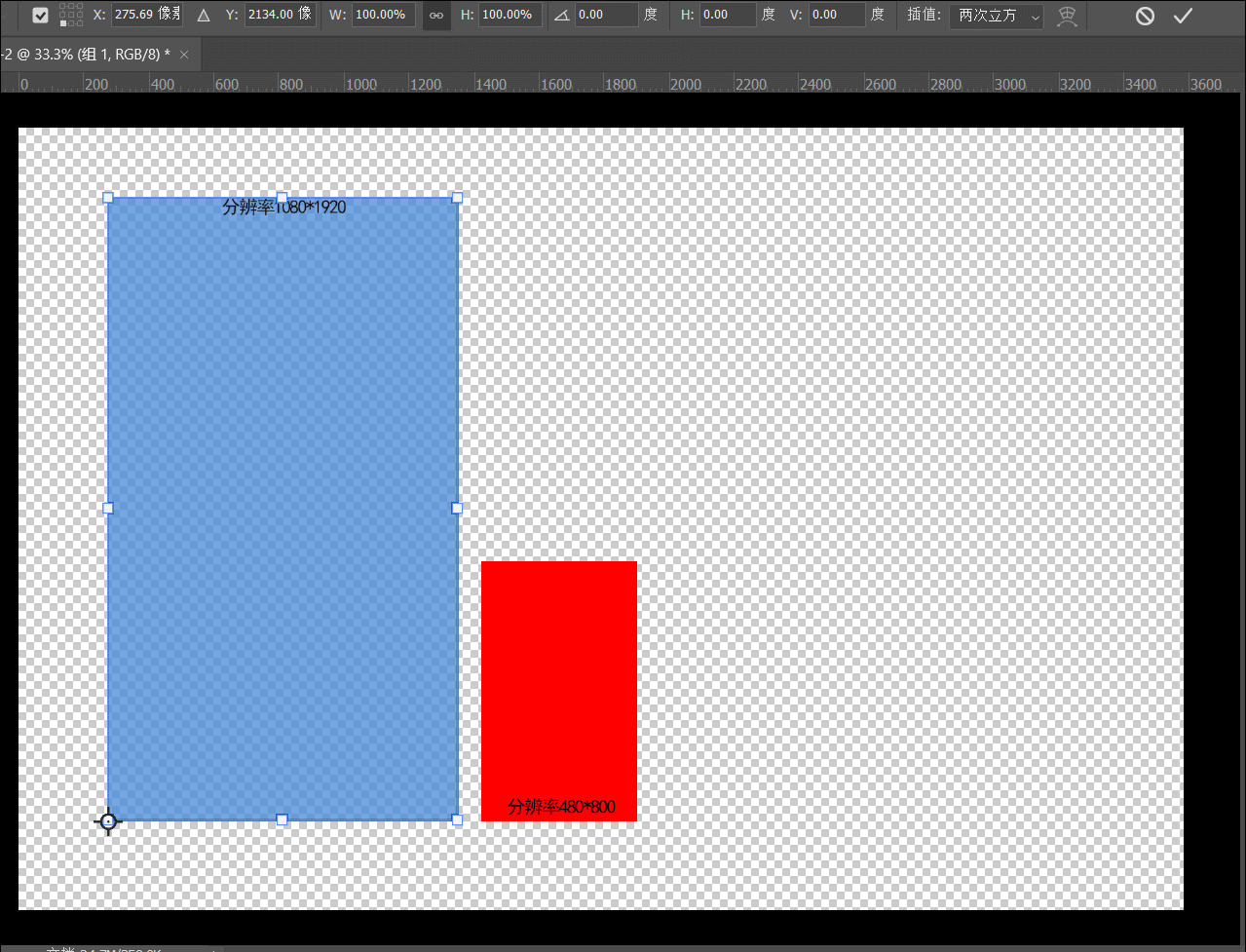Click the text 分辨率1080*1920
The height and width of the screenshot is (952, 1246).
click(284, 208)
